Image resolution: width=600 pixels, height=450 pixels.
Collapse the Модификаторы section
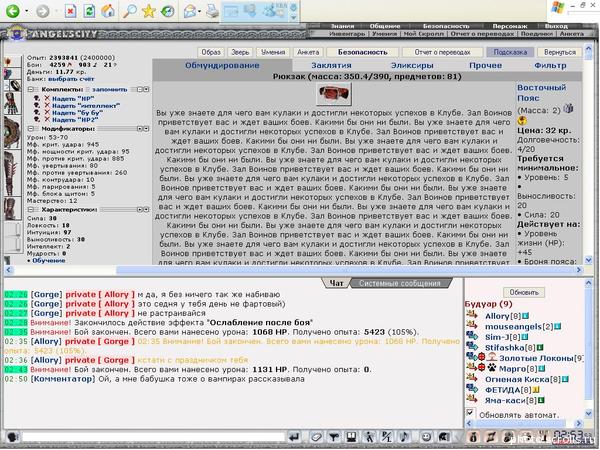click(x=31, y=129)
